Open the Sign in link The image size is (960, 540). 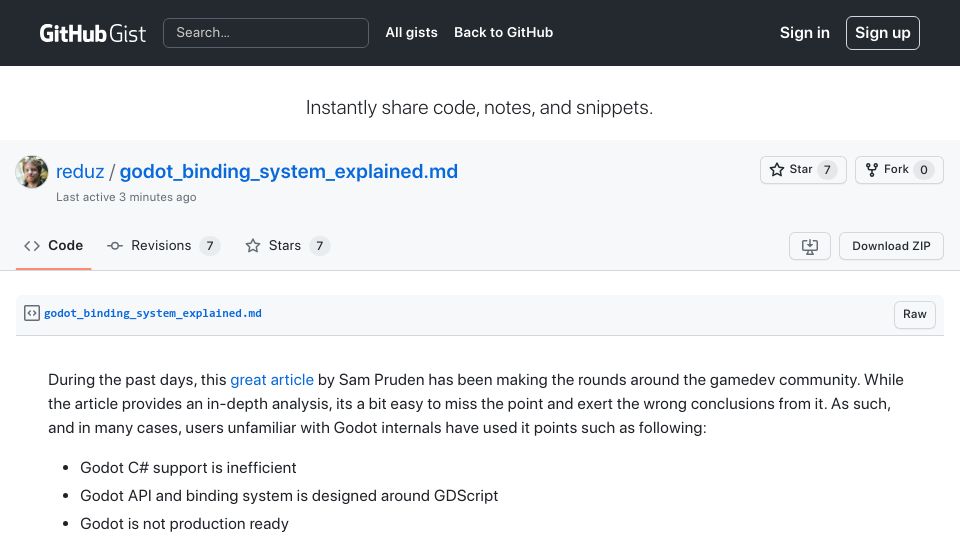pyautogui.click(x=804, y=32)
